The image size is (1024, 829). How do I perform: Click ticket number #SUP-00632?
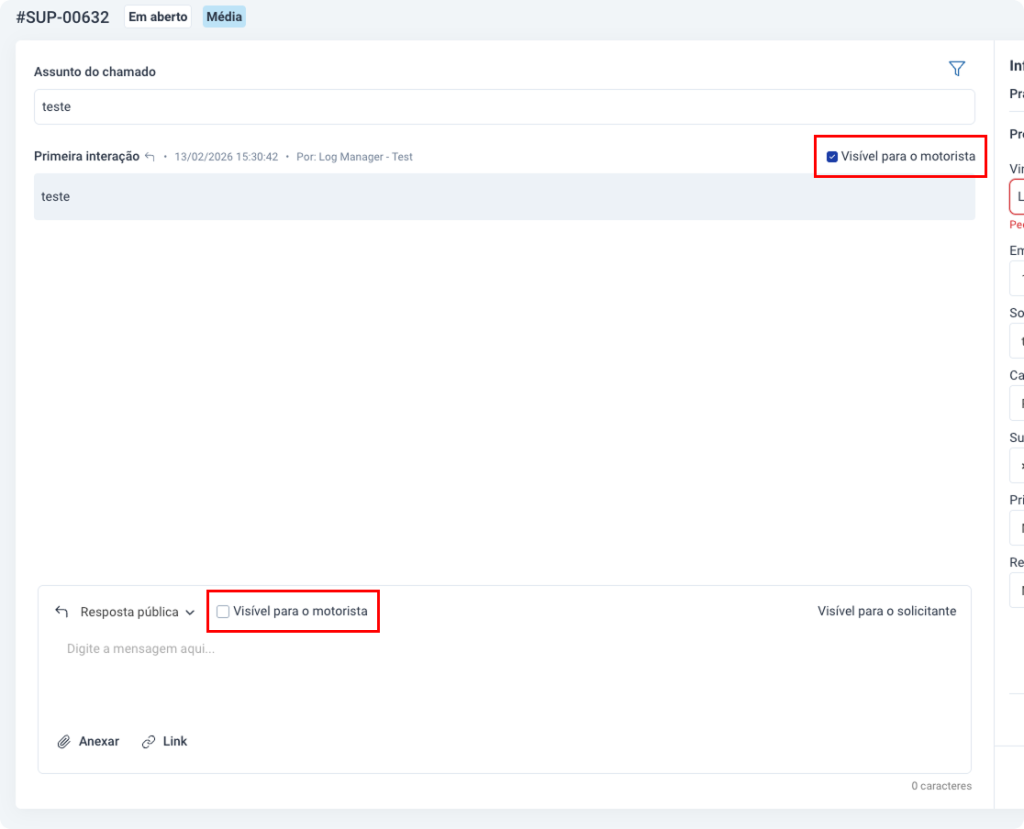pyautogui.click(x=63, y=17)
